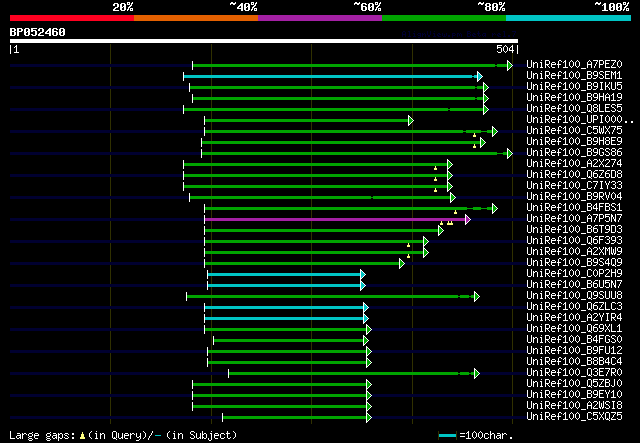This screenshot has width=640, height=443.
Task: Select the UniRef100_B4FBS1 label
Action: point(574,208)
